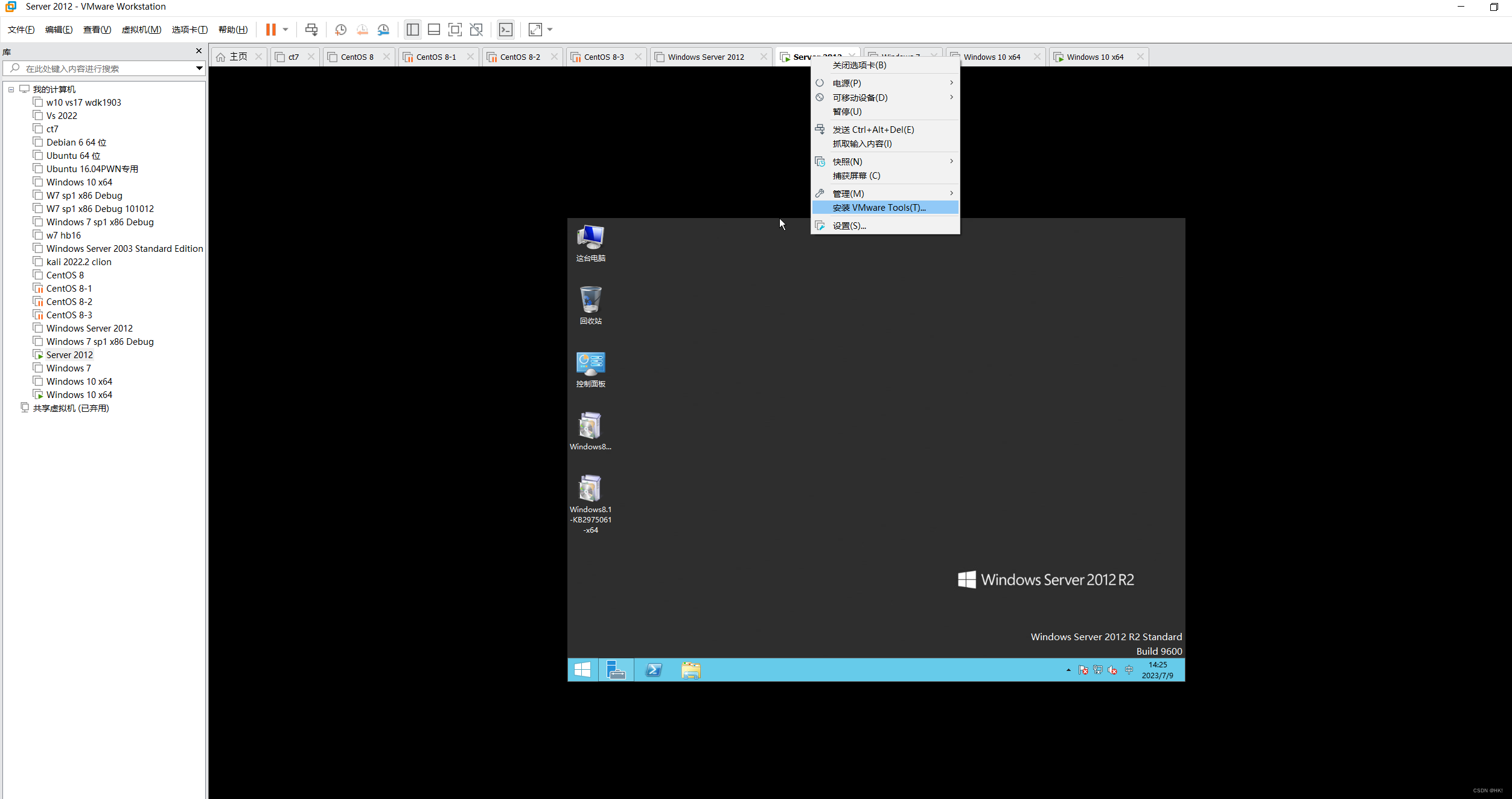The image size is (1512, 799).
Task: Open the stretch guest dropdown arrow
Action: pos(549,29)
